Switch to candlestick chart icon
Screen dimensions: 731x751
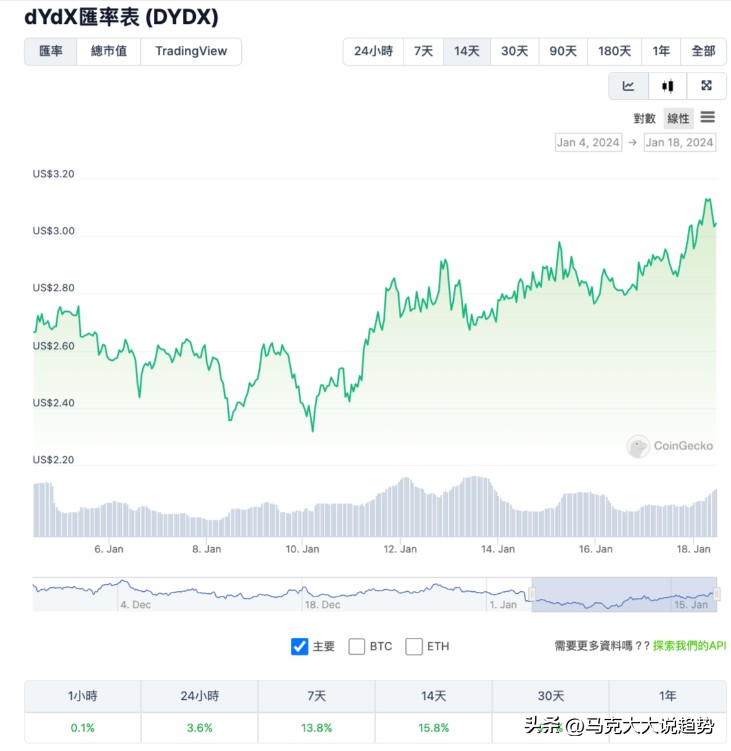tap(668, 86)
